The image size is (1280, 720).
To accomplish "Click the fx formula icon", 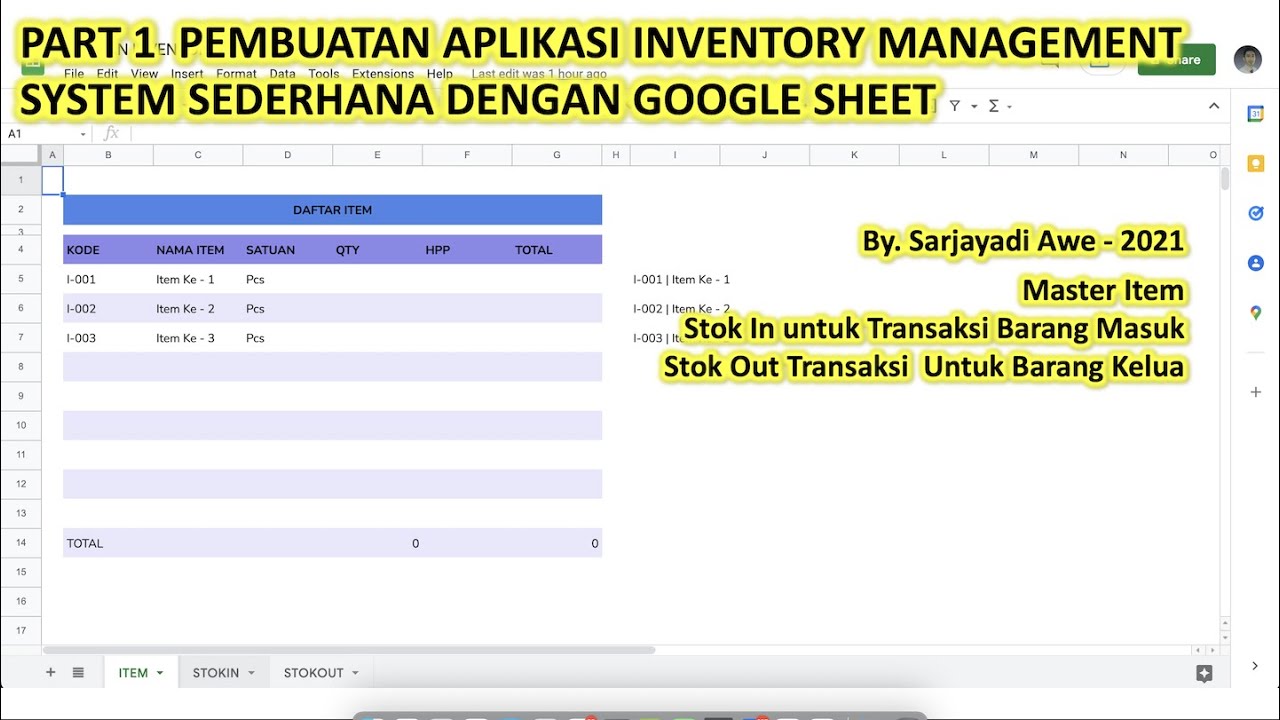I will 111,133.
